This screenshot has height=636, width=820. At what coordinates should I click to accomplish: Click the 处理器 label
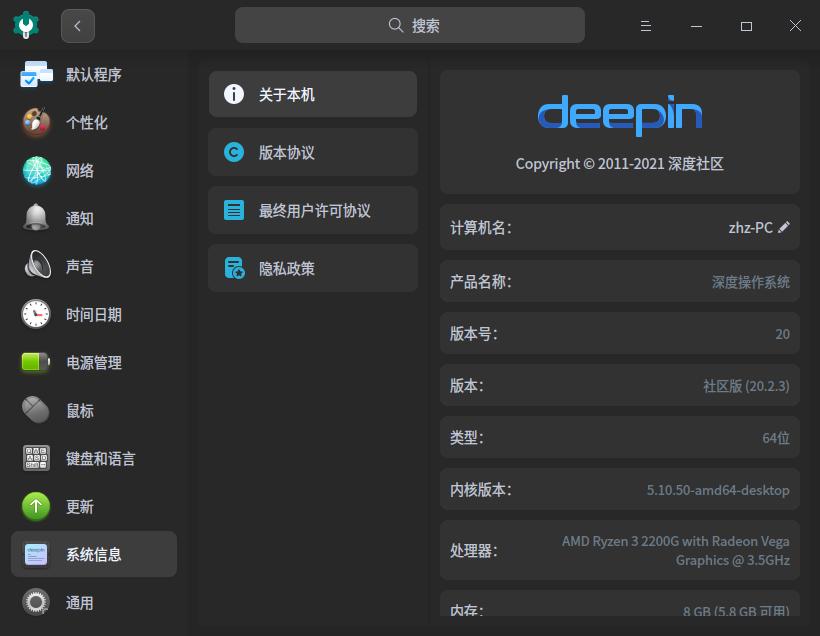tap(473, 551)
